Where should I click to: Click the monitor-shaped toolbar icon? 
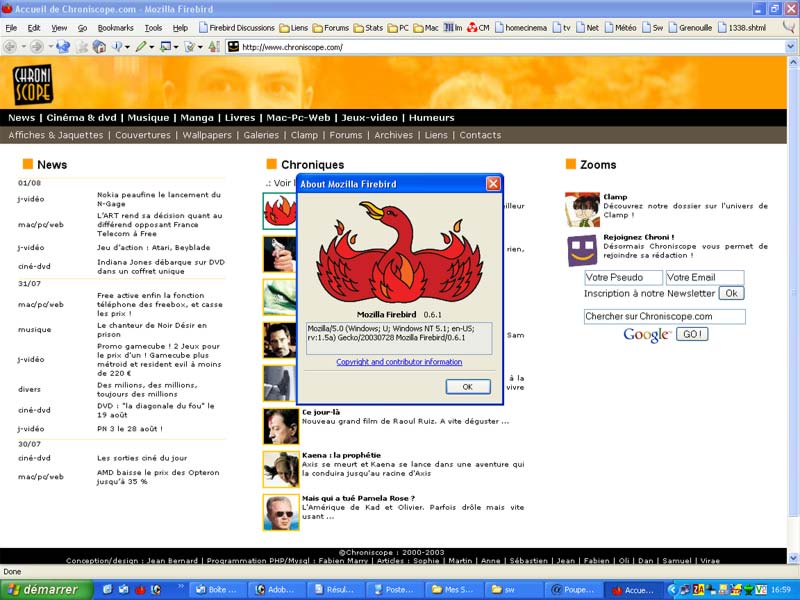pos(165,47)
